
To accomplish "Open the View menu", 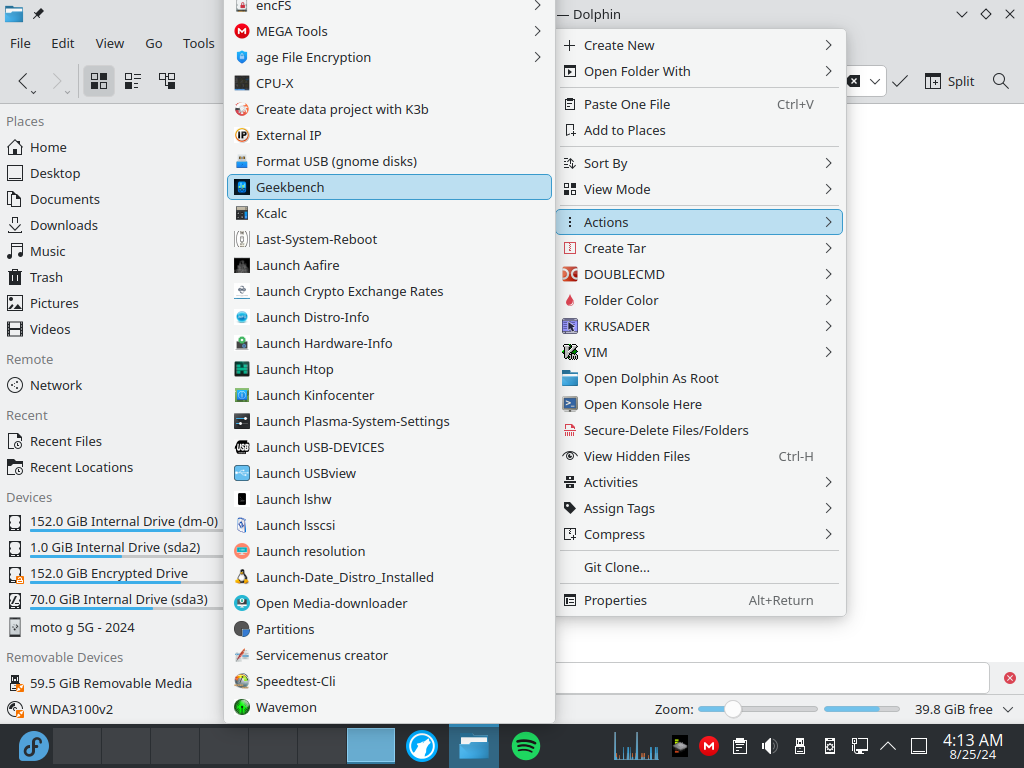I will pos(110,43).
